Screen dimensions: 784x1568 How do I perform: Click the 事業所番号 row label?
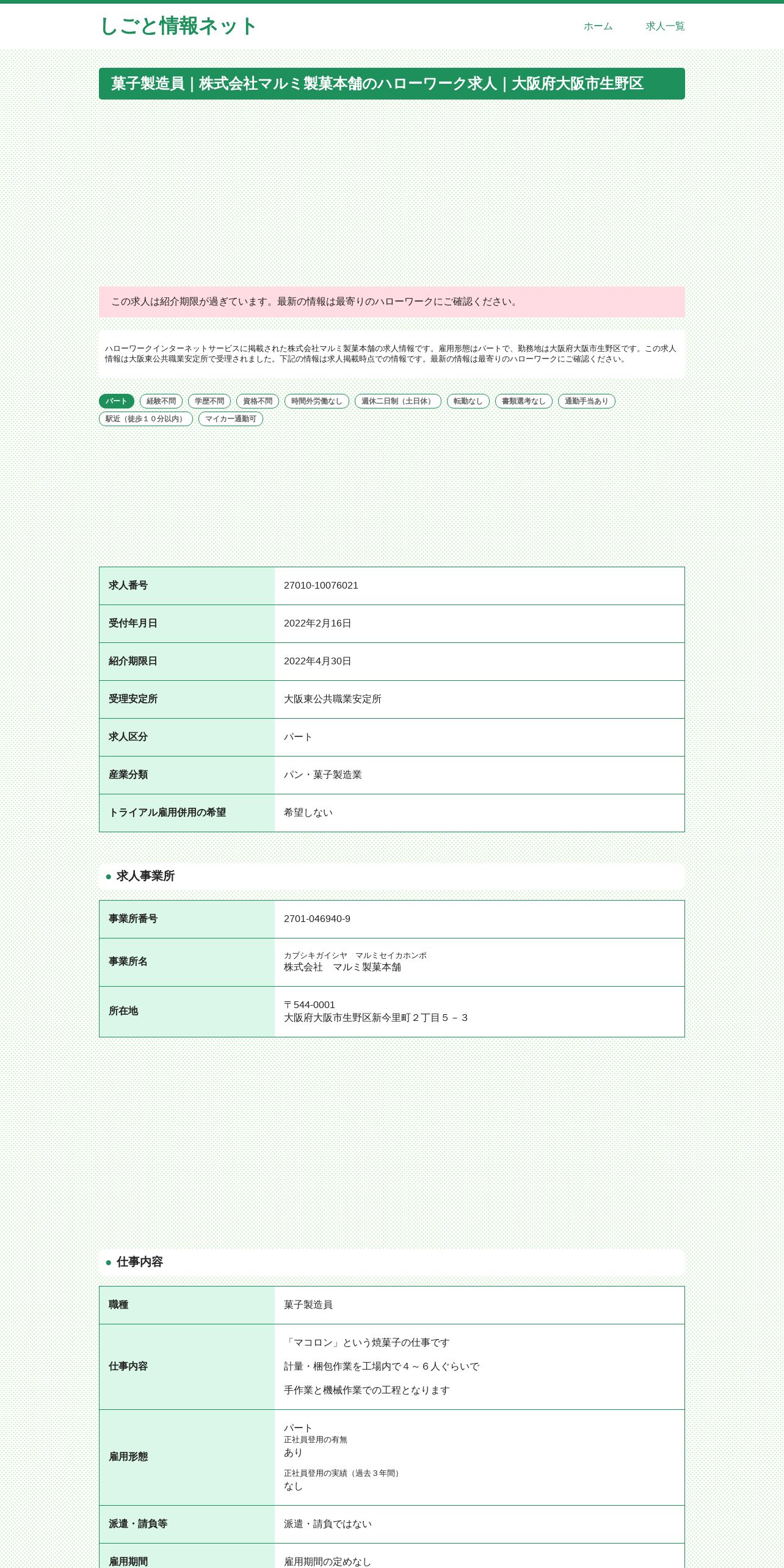coord(133,919)
